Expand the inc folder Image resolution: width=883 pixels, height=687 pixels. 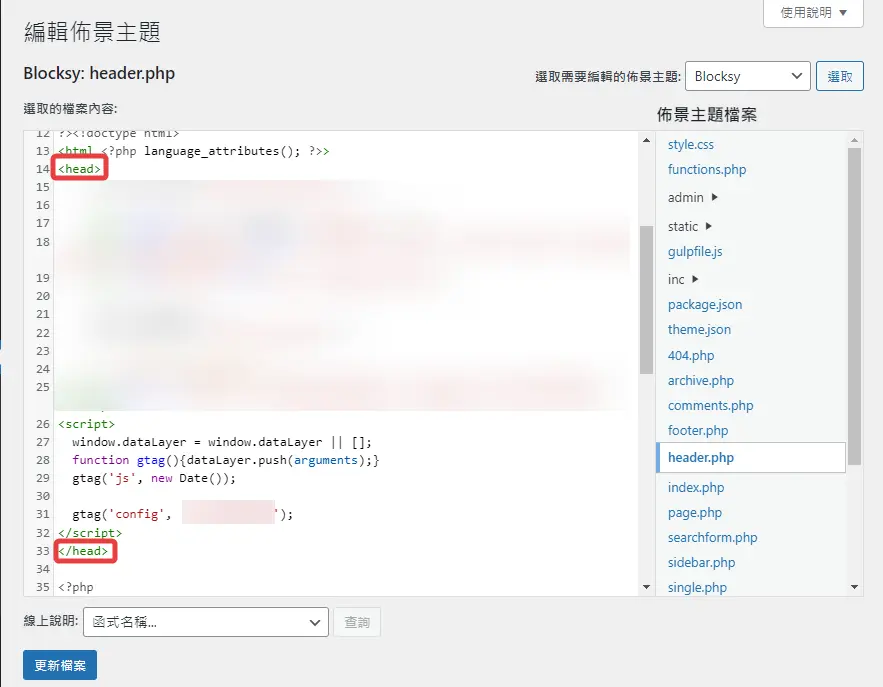(683, 279)
